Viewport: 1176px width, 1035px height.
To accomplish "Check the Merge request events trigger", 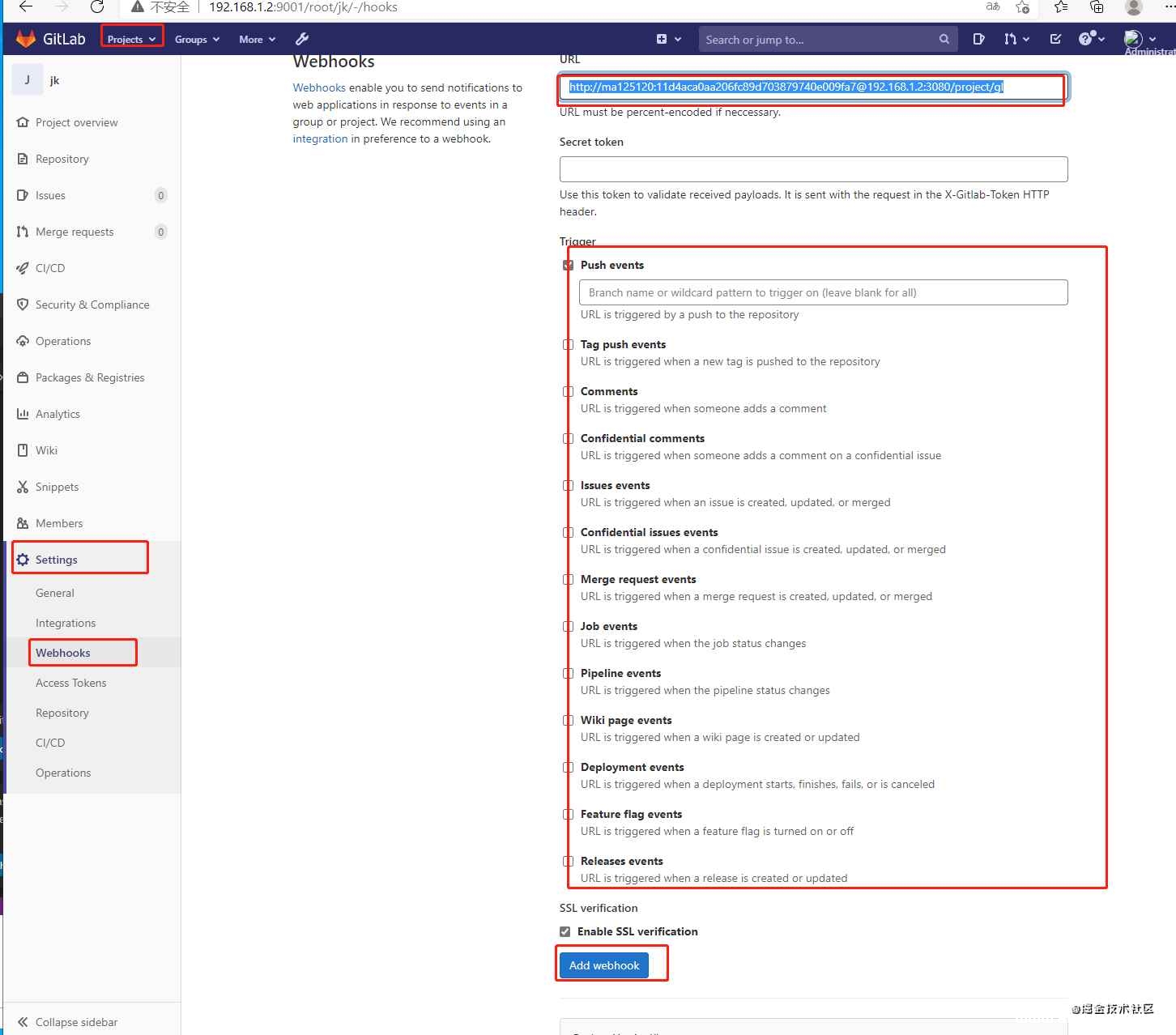I will coord(566,580).
